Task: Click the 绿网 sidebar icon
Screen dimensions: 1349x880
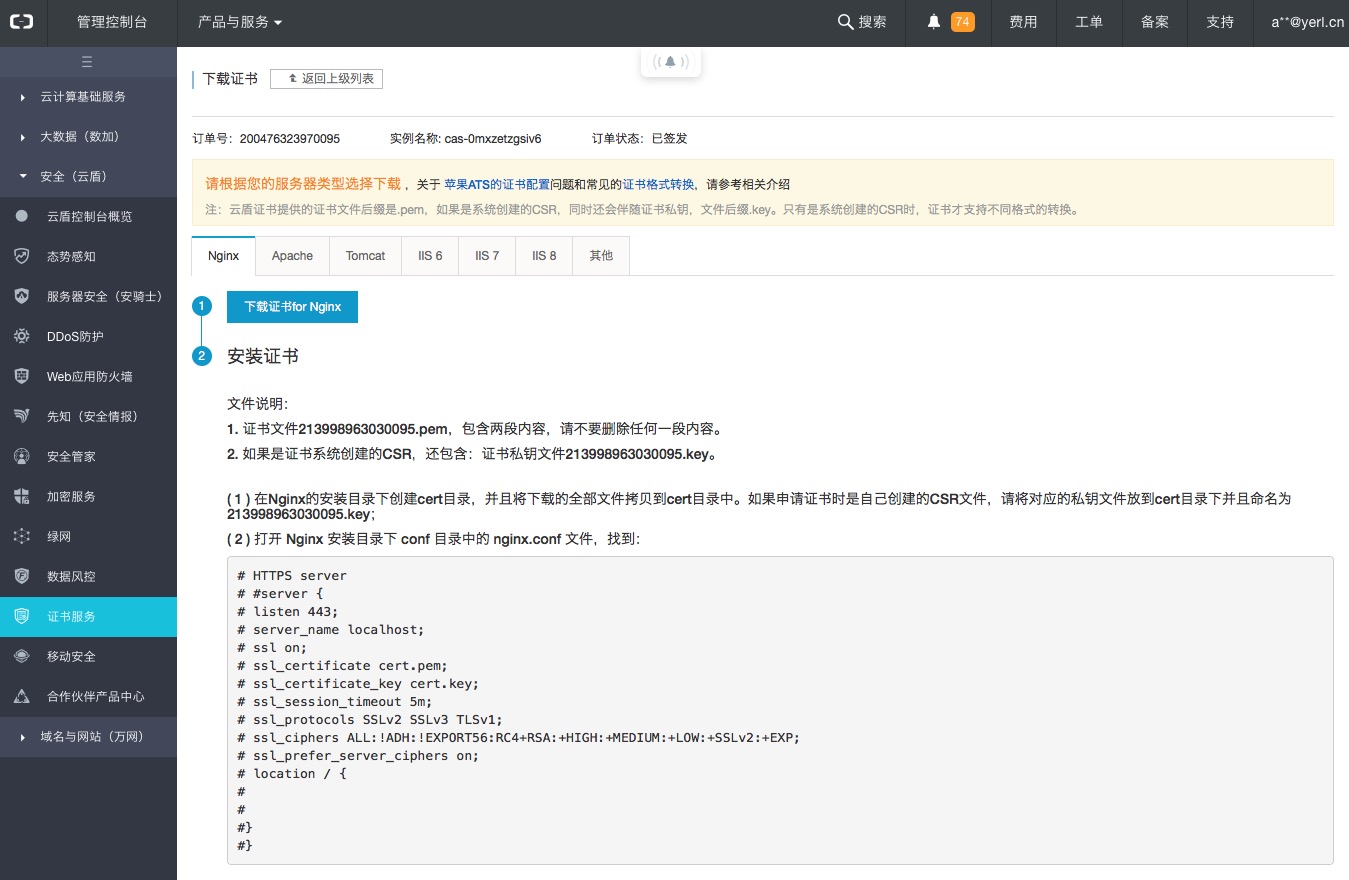Action: (22, 536)
